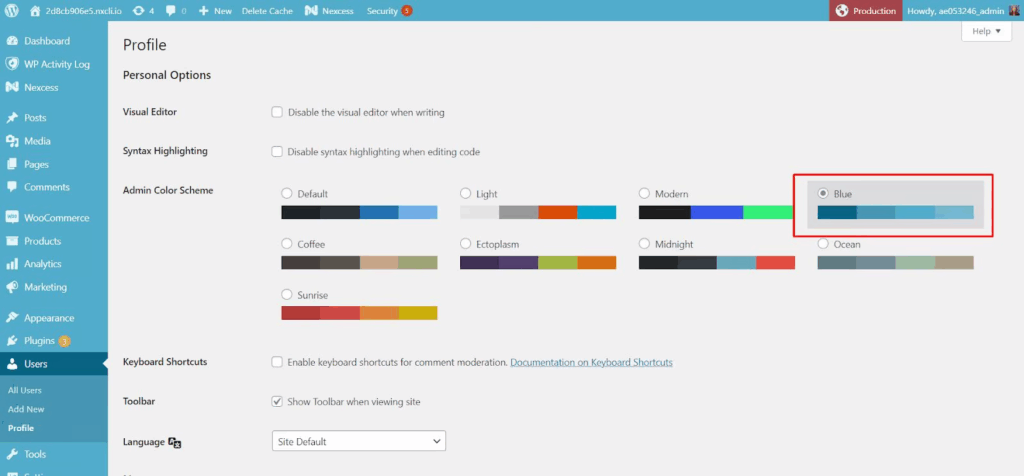Click the Appearance paintbrush icon
This screenshot has width=1024, height=476.
pyautogui.click(x=12, y=318)
